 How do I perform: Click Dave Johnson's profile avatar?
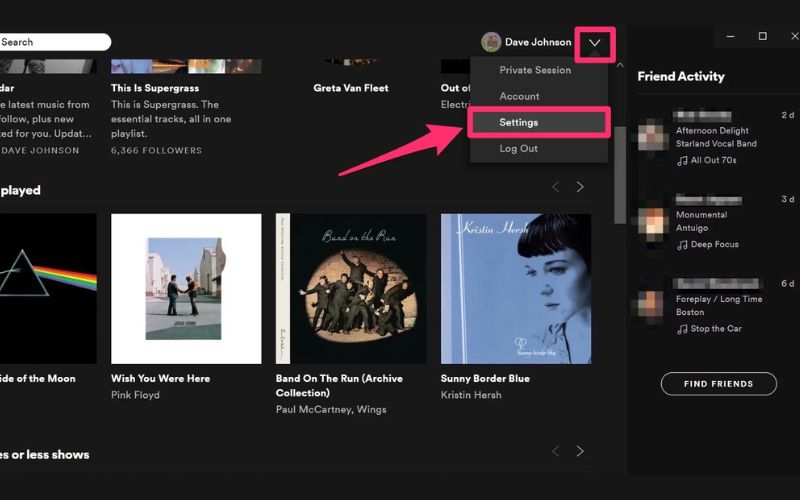point(491,42)
